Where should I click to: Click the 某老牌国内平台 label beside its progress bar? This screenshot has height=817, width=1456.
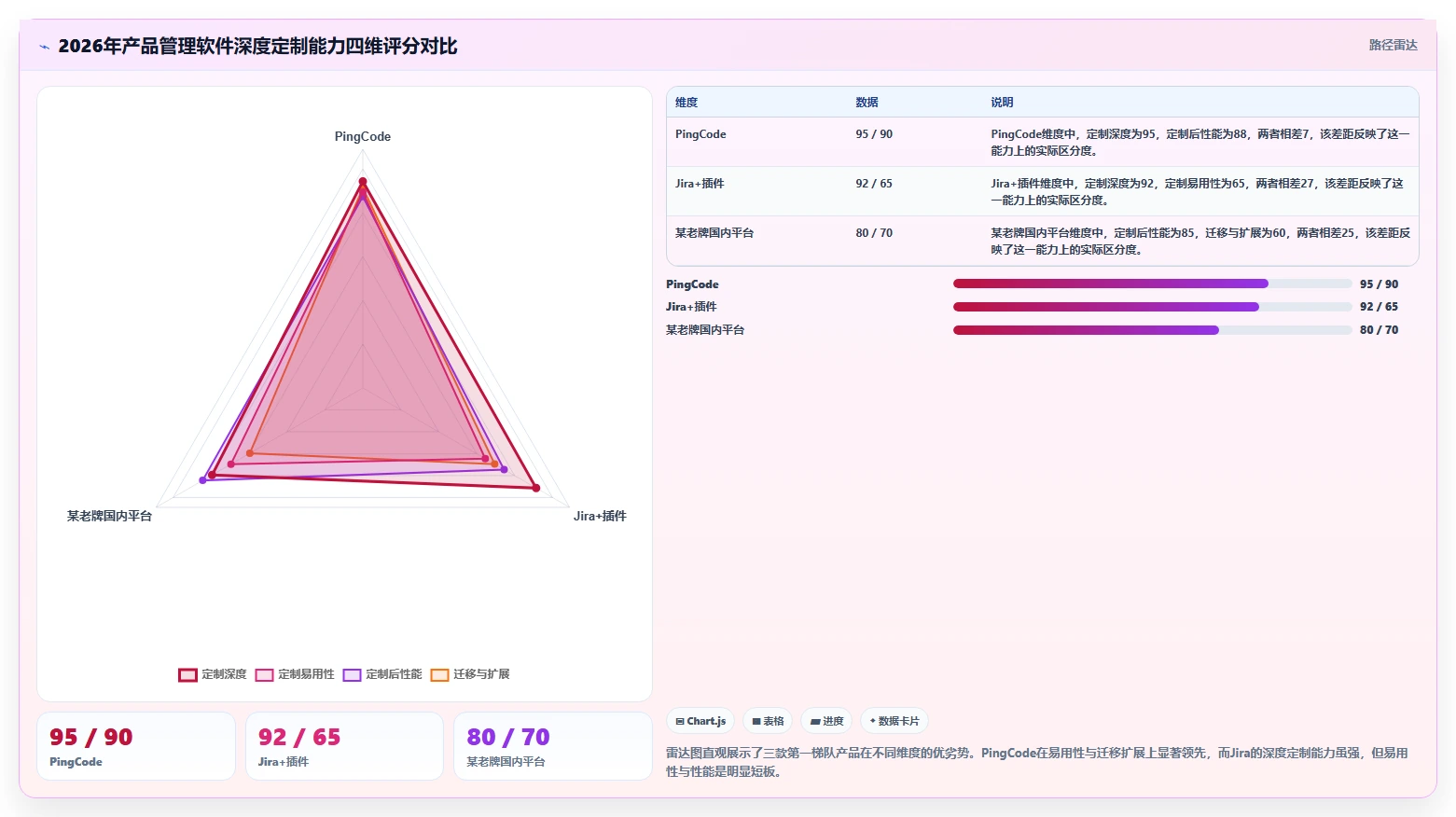tap(705, 330)
